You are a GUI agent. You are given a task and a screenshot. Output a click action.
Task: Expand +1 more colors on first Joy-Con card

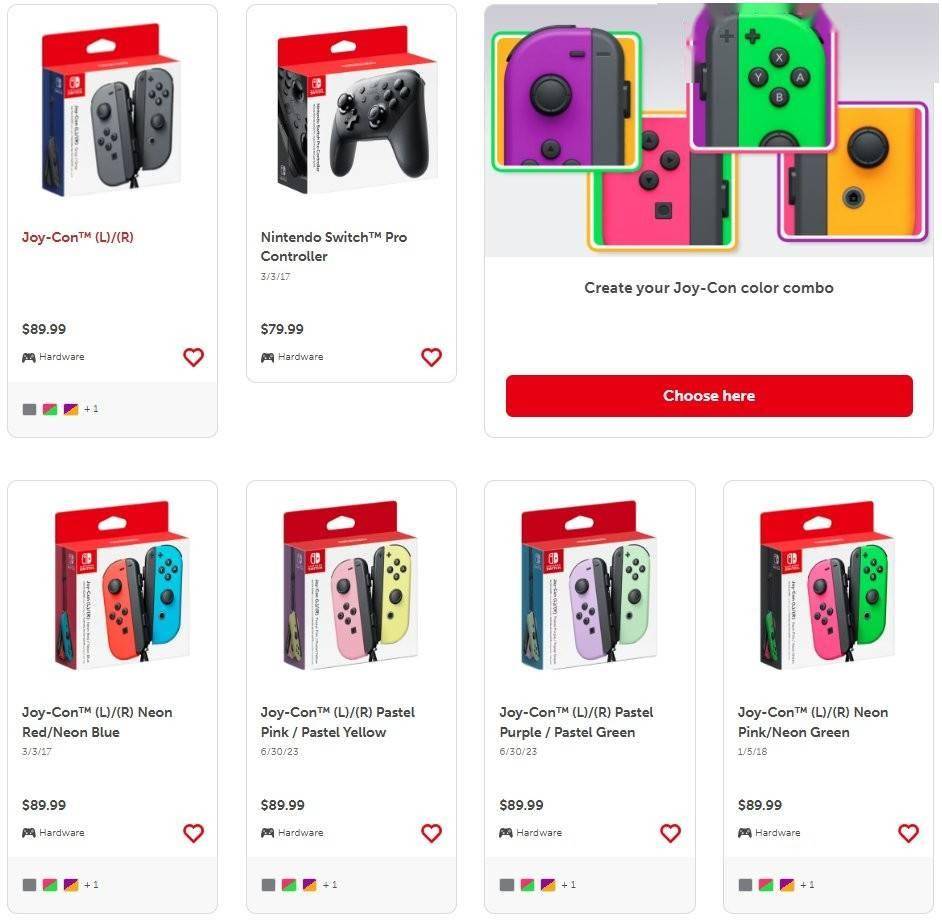pos(91,409)
